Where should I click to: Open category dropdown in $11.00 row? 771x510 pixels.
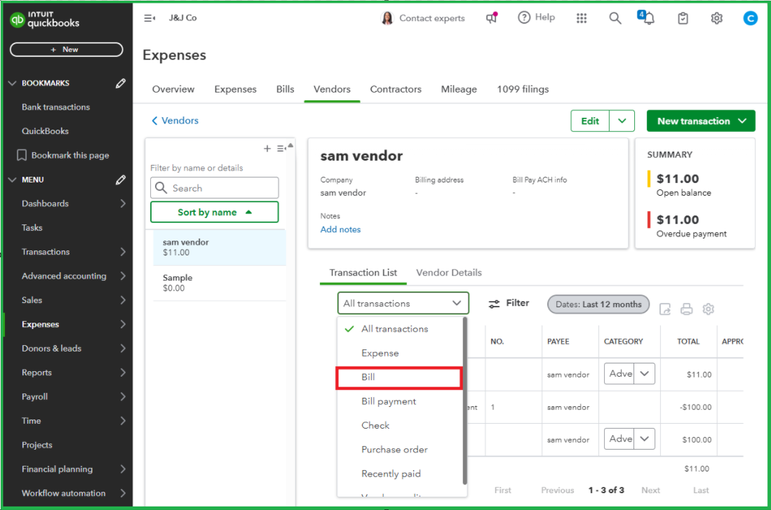pos(645,374)
